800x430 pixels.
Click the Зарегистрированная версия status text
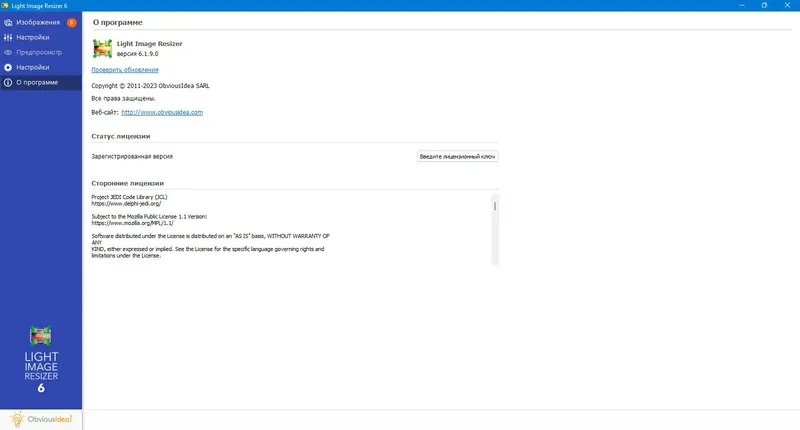132,157
